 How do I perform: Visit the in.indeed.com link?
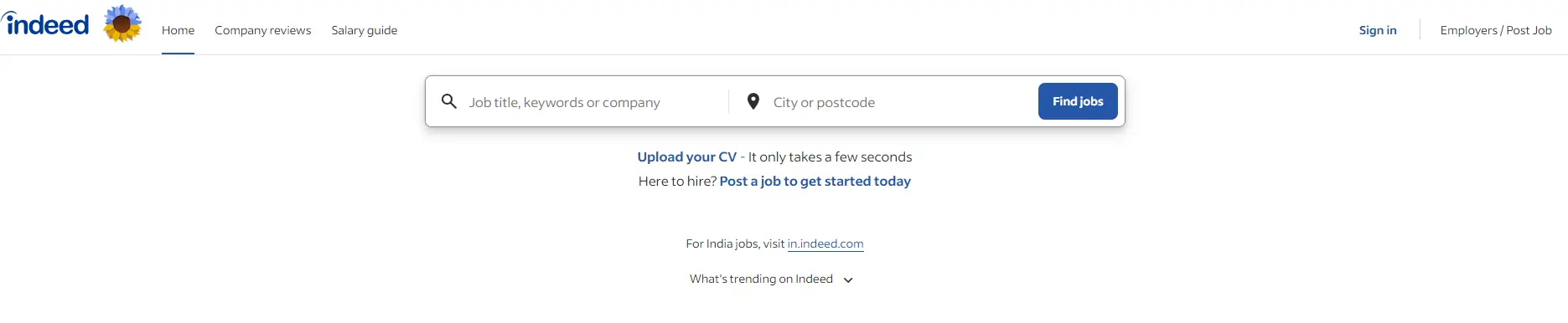(825, 244)
